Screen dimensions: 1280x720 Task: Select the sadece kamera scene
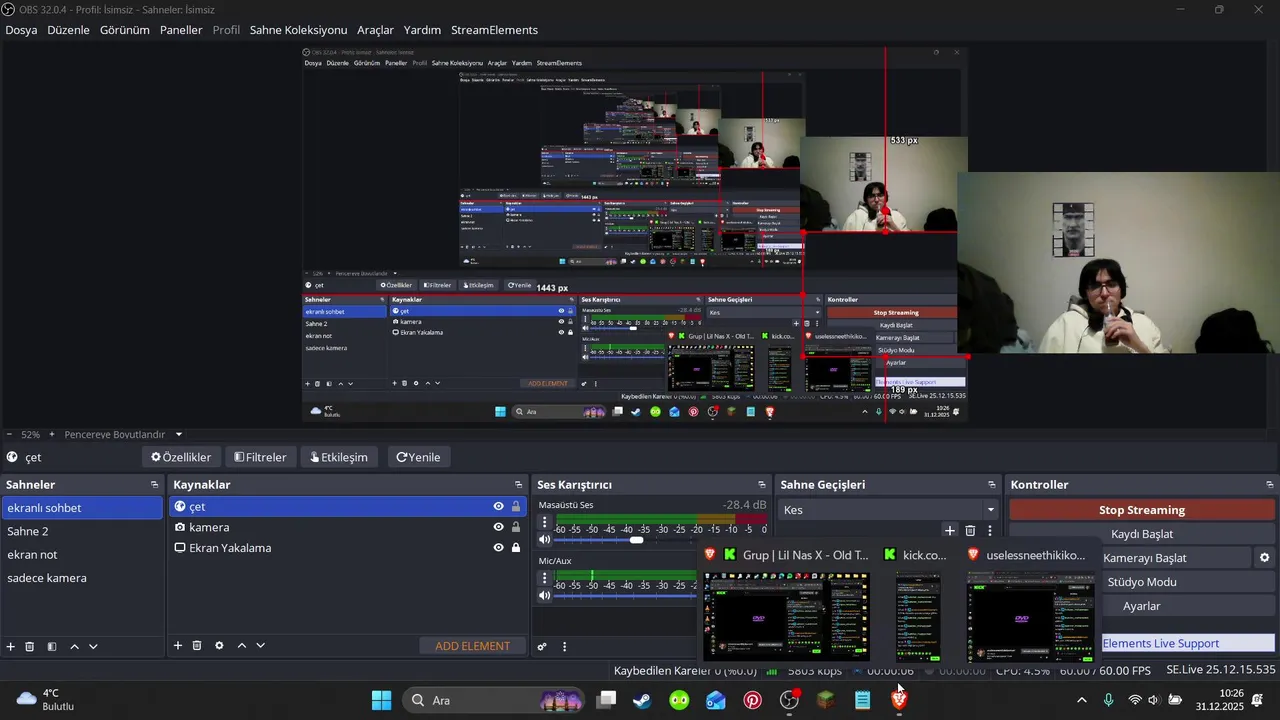[x=82, y=578]
